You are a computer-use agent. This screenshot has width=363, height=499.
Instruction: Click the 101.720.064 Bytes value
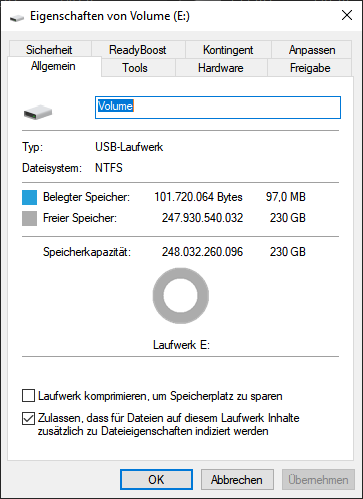click(198, 197)
